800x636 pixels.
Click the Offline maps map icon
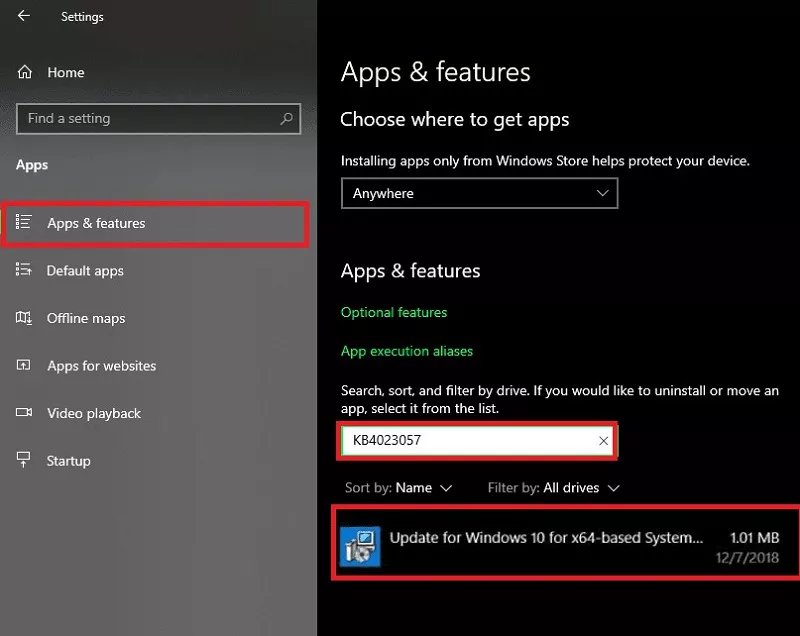pyautogui.click(x=25, y=318)
